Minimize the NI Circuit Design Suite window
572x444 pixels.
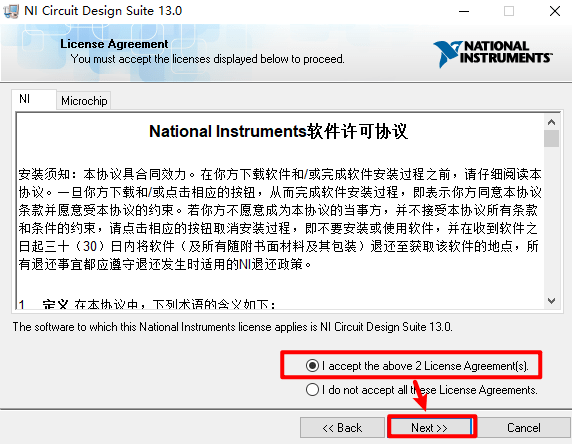click(x=464, y=11)
